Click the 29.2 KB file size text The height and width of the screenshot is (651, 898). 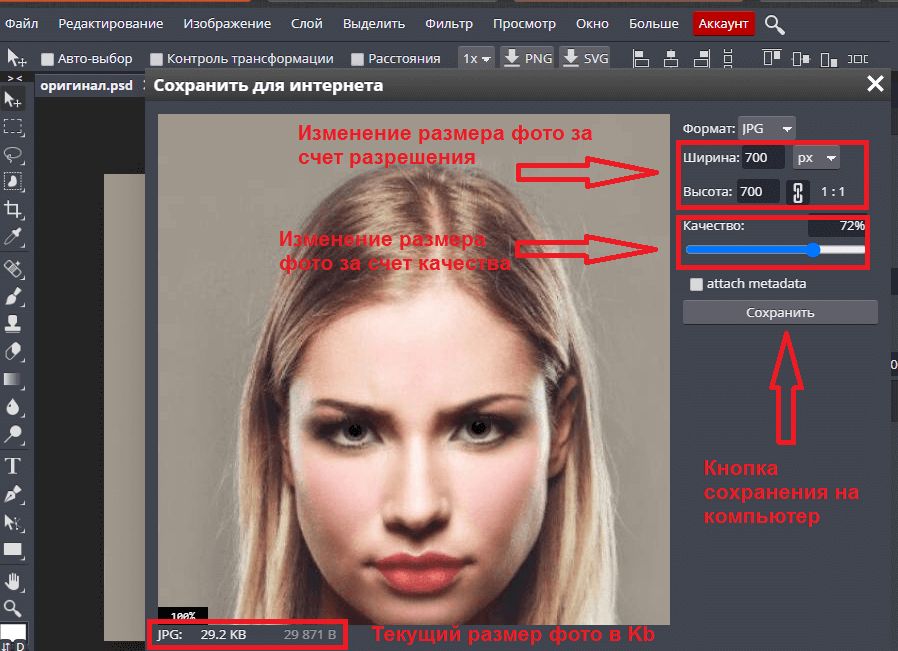pyautogui.click(x=223, y=635)
